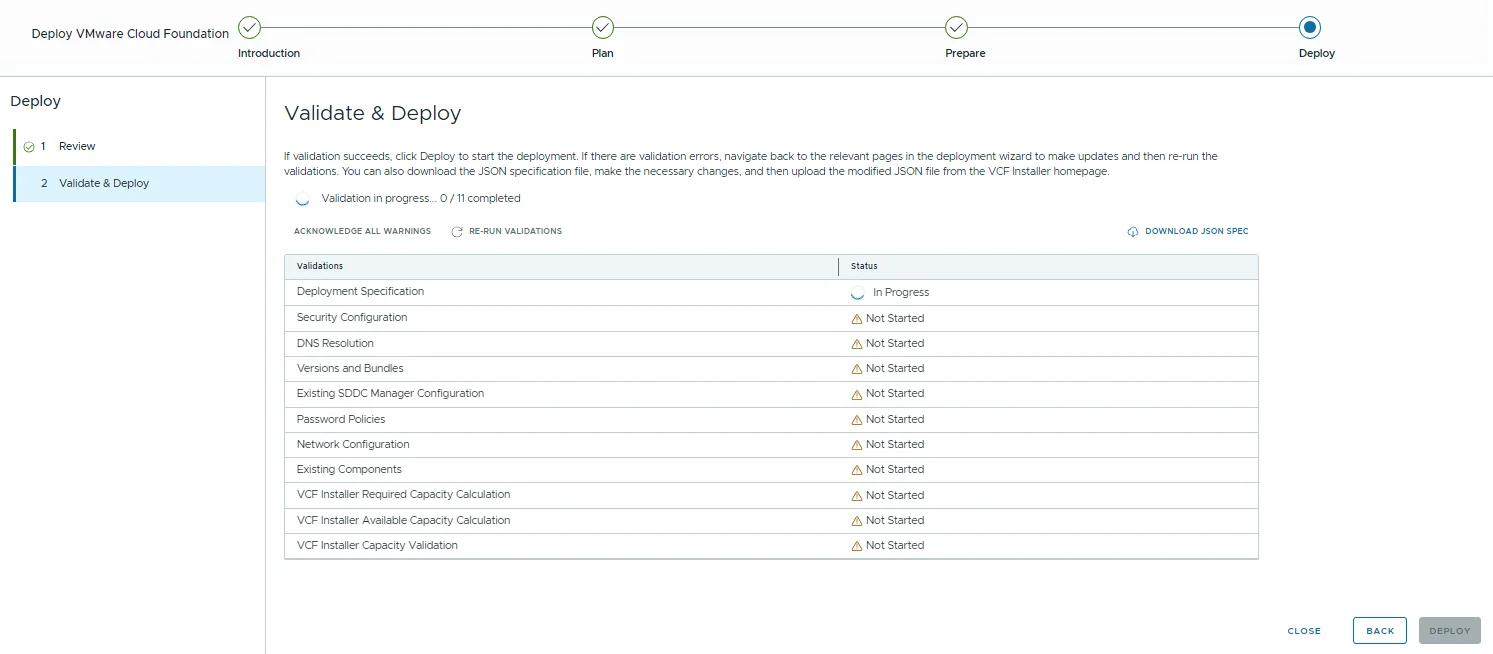Click the Deploy step active circle
Screen dimensions: 1493x654
[1309, 27]
